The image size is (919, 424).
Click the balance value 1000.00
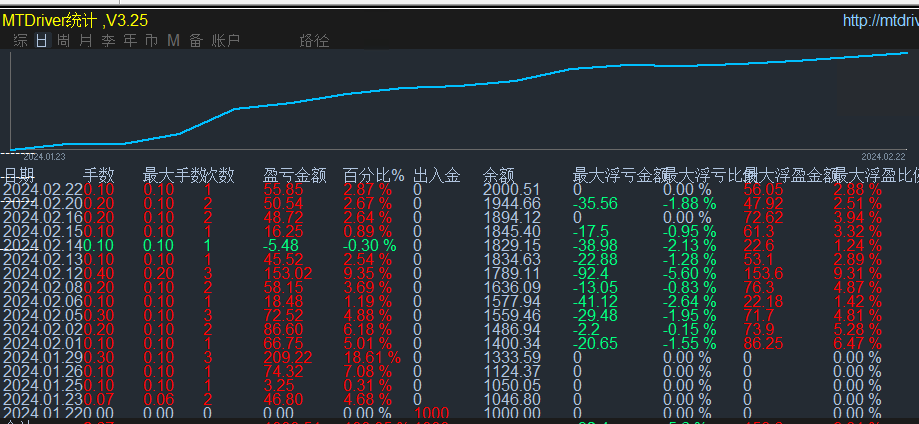512,413
